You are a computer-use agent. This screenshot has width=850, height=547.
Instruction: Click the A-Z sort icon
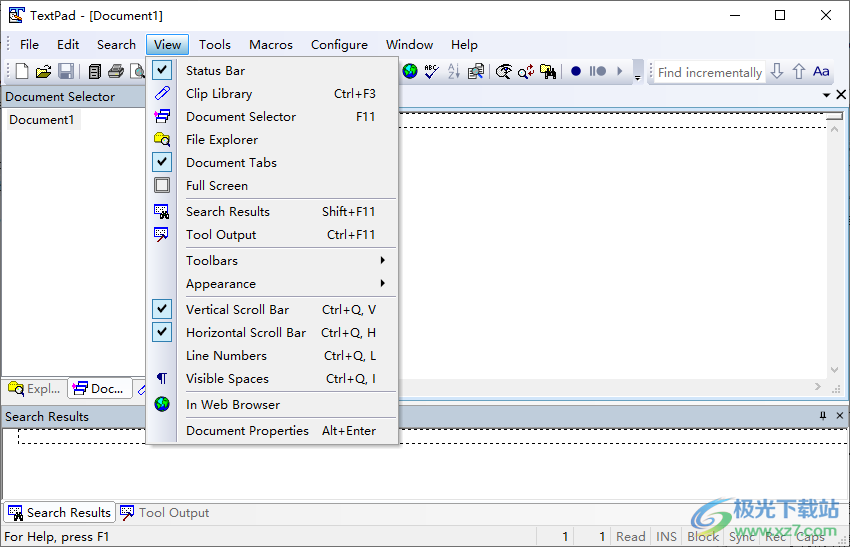tap(454, 71)
